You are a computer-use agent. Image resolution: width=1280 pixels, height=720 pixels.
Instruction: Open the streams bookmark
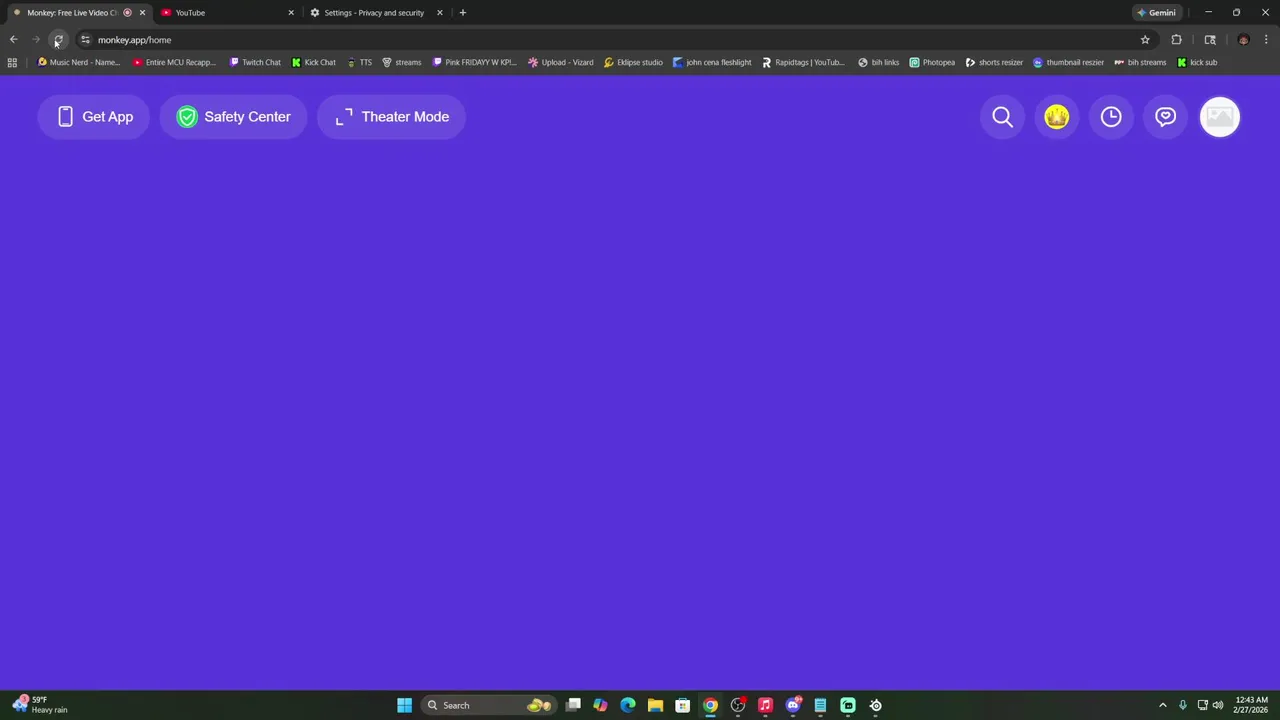click(402, 63)
